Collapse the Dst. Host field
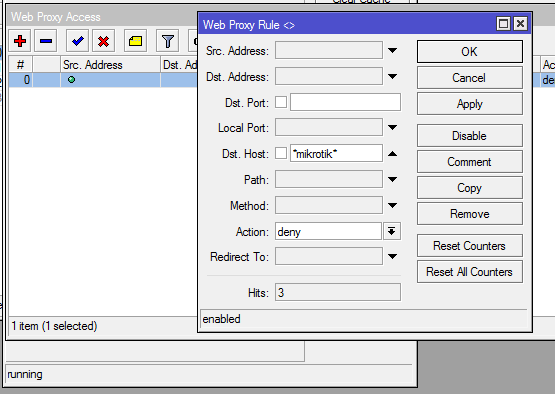Image resolution: width=555 pixels, height=394 pixels. point(392,154)
